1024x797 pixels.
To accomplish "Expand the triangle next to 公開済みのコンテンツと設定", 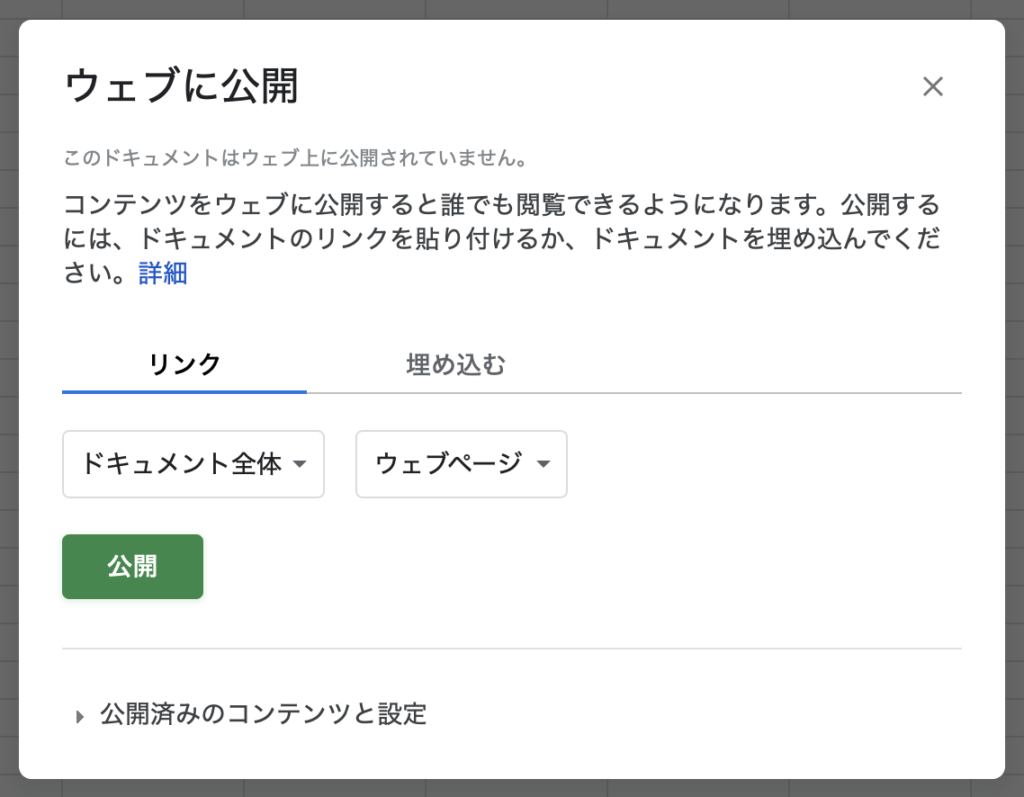I will [x=80, y=717].
